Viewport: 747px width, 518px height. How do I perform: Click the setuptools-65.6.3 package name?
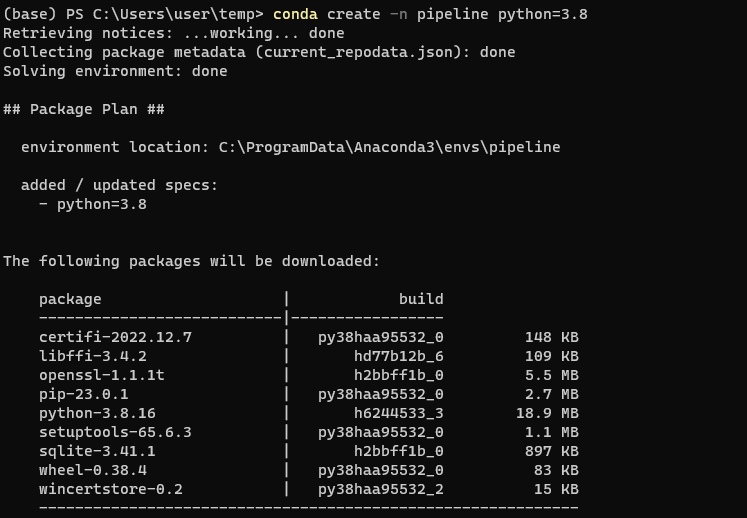coord(115,432)
